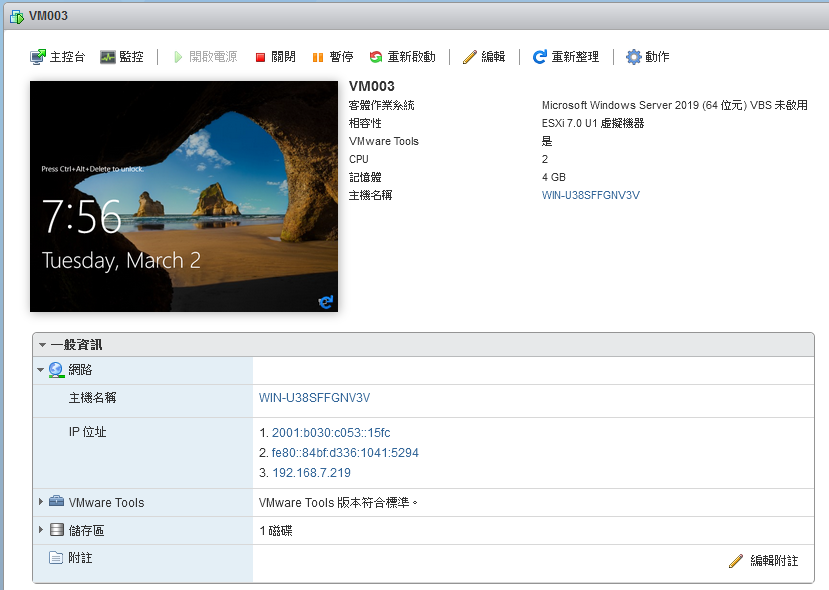Click the 監控 toolbar label
829x590 pixels.
(132, 57)
